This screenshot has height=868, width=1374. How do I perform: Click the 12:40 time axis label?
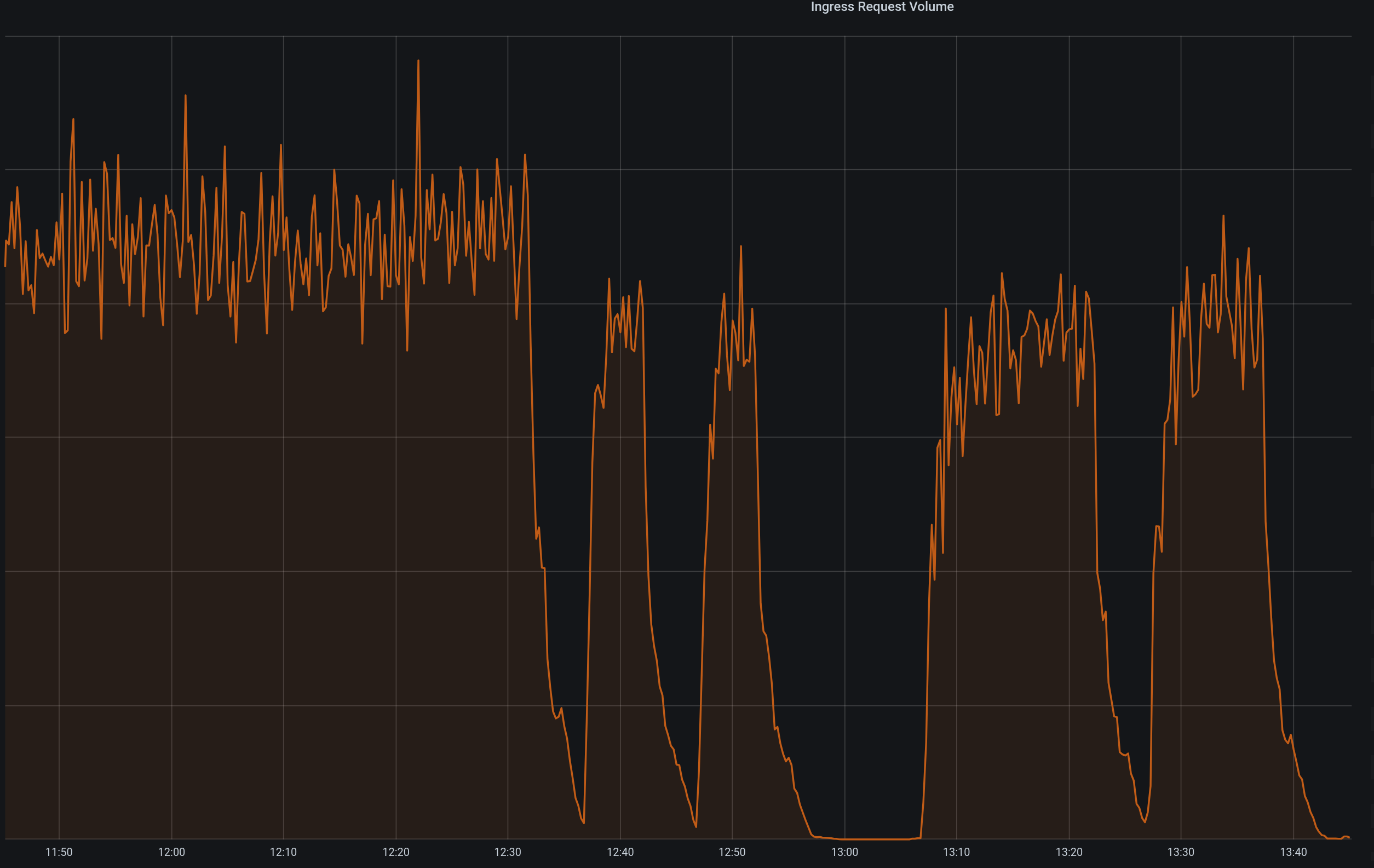click(x=620, y=852)
